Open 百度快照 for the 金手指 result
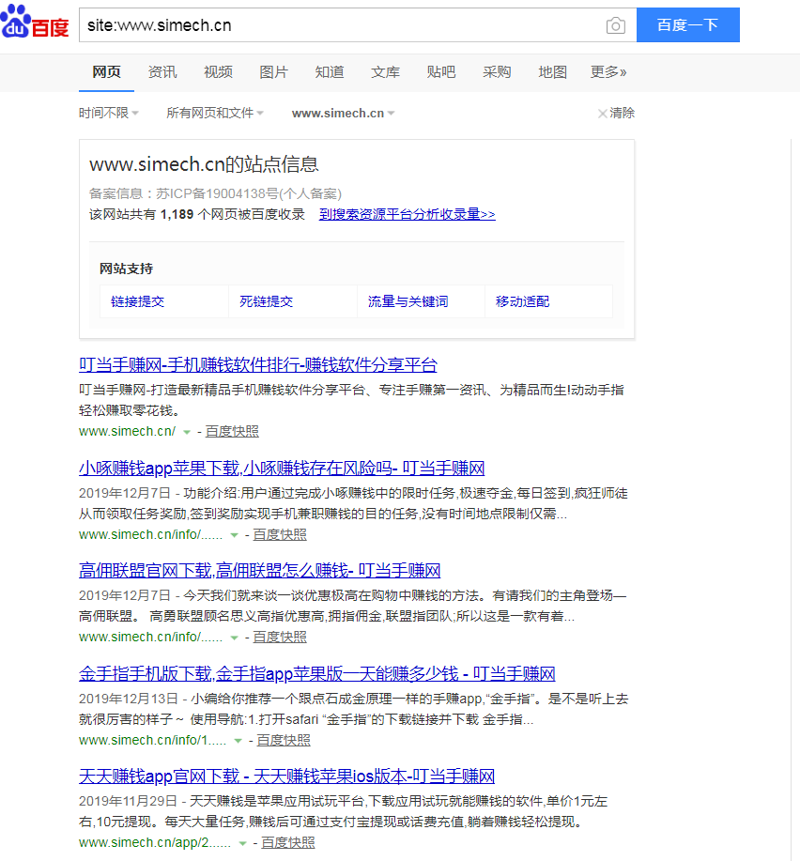800x861 pixels. [283, 740]
